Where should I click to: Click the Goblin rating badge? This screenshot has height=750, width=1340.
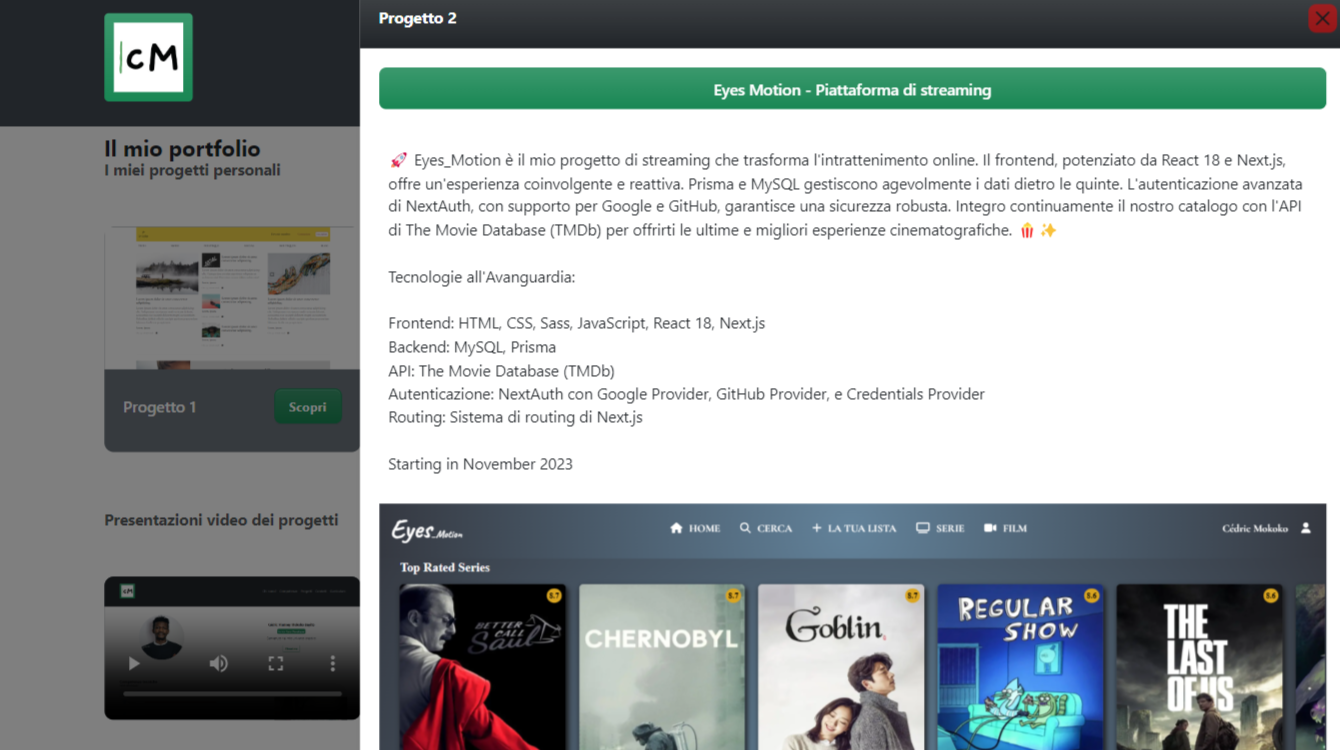(912, 596)
